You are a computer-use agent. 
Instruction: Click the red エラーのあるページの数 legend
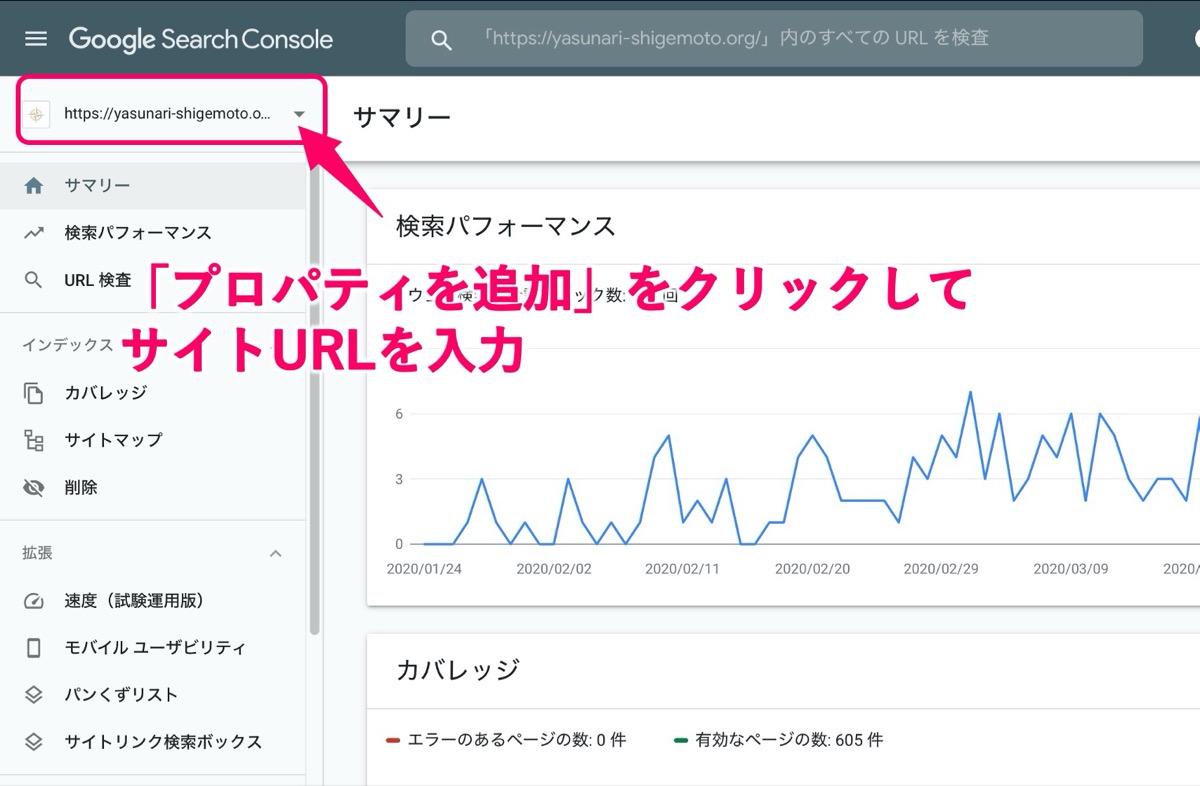pyautogui.click(x=506, y=741)
